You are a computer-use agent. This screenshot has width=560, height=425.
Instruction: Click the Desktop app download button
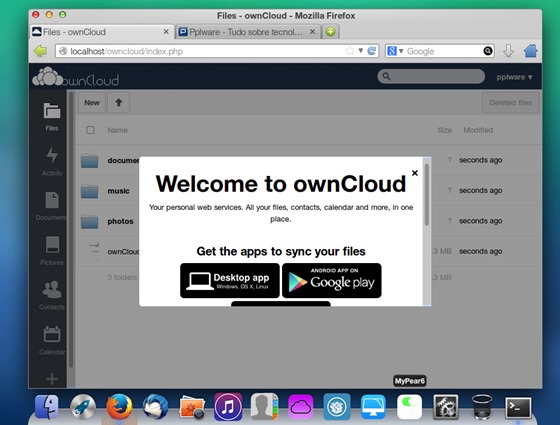230,281
